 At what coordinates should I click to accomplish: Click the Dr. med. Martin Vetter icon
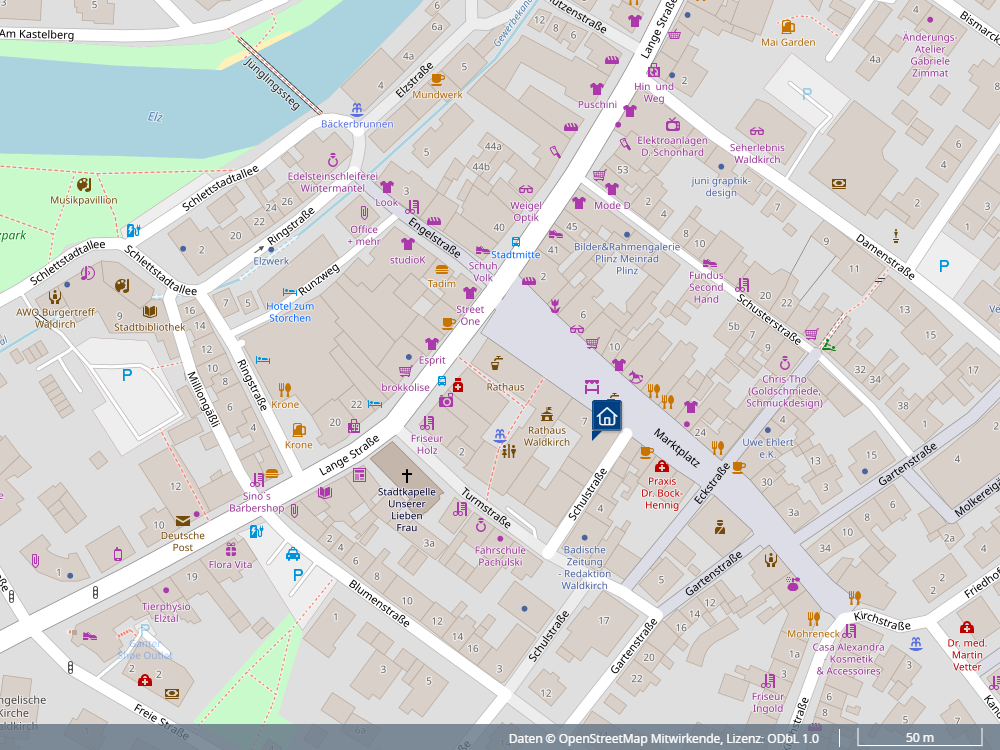[966, 627]
